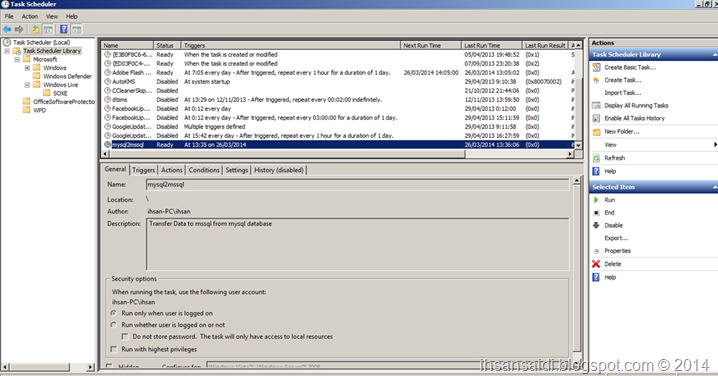Viewport: 718px width, 376px height.
Task: Click the Display All Running Tasks icon
Action: (596, 105)
